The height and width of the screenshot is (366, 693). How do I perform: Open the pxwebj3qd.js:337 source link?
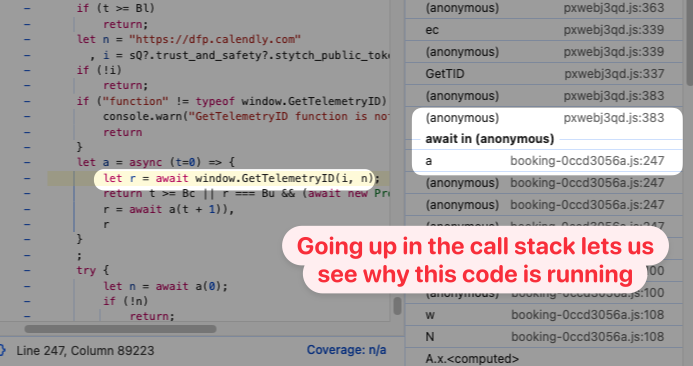click(614, 74)
